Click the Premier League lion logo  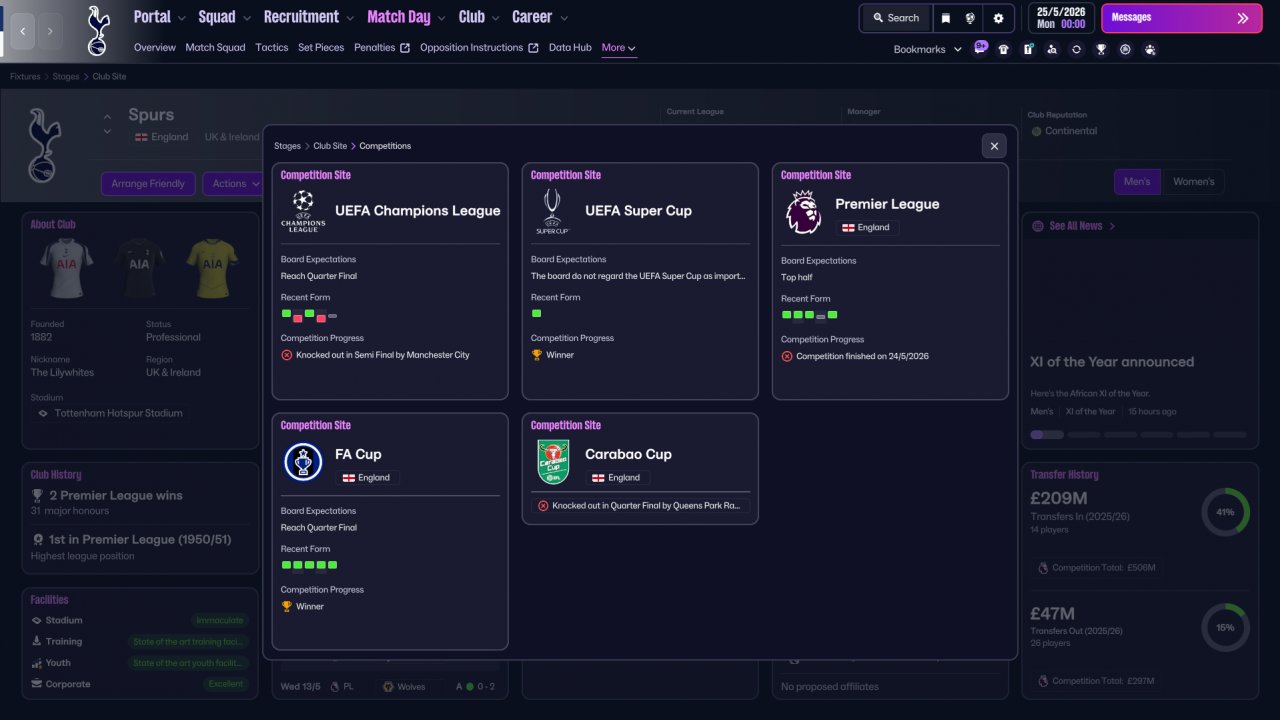(x=803, y=212)
